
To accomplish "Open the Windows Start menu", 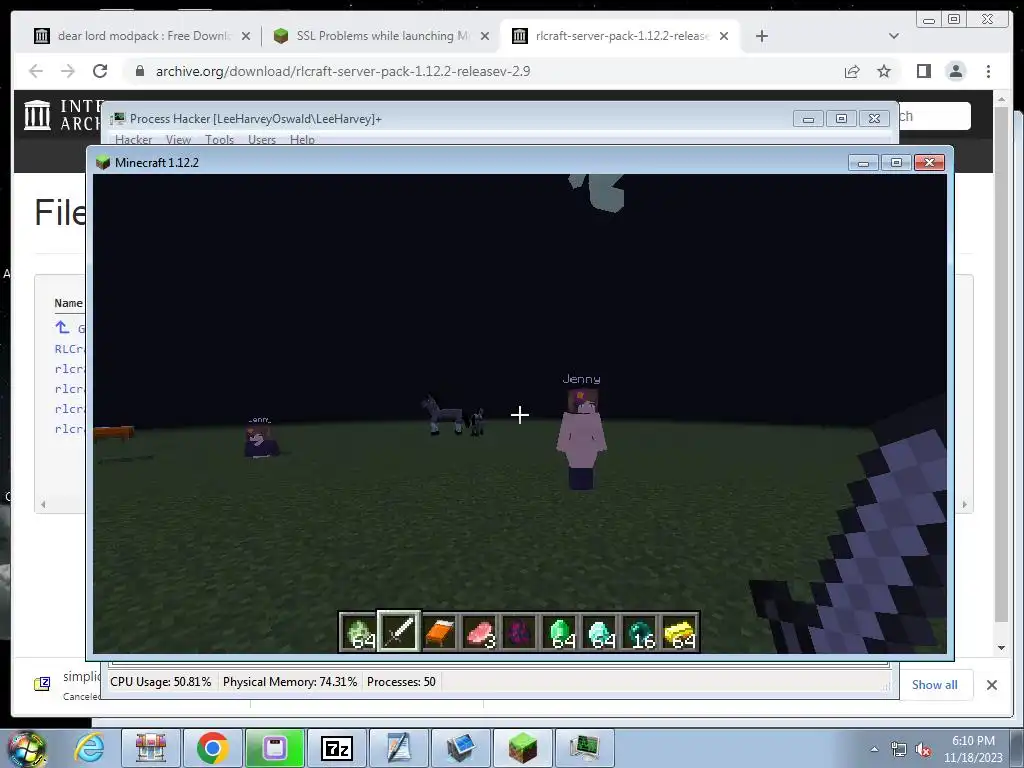I will 26,748.
